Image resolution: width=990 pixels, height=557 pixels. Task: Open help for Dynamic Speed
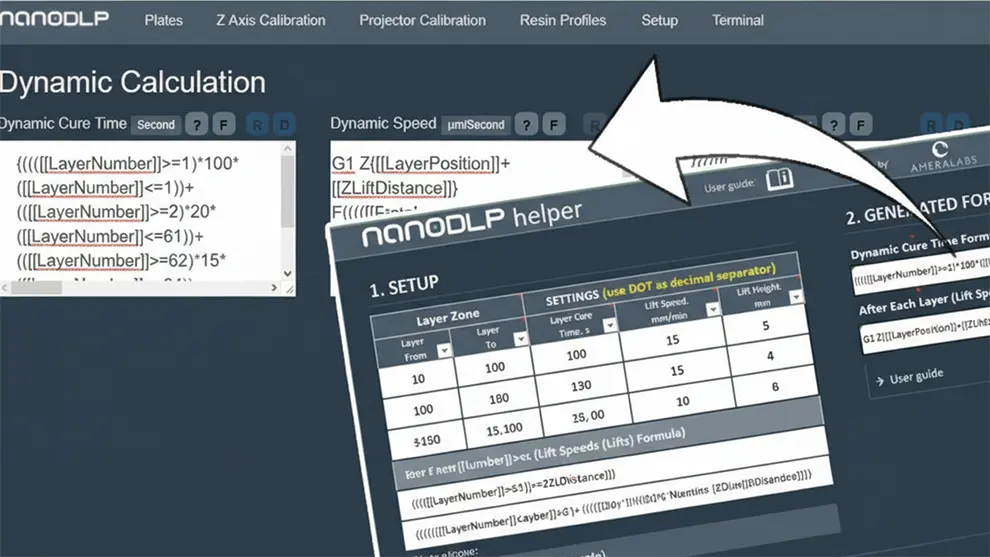[x=526, y=125]
